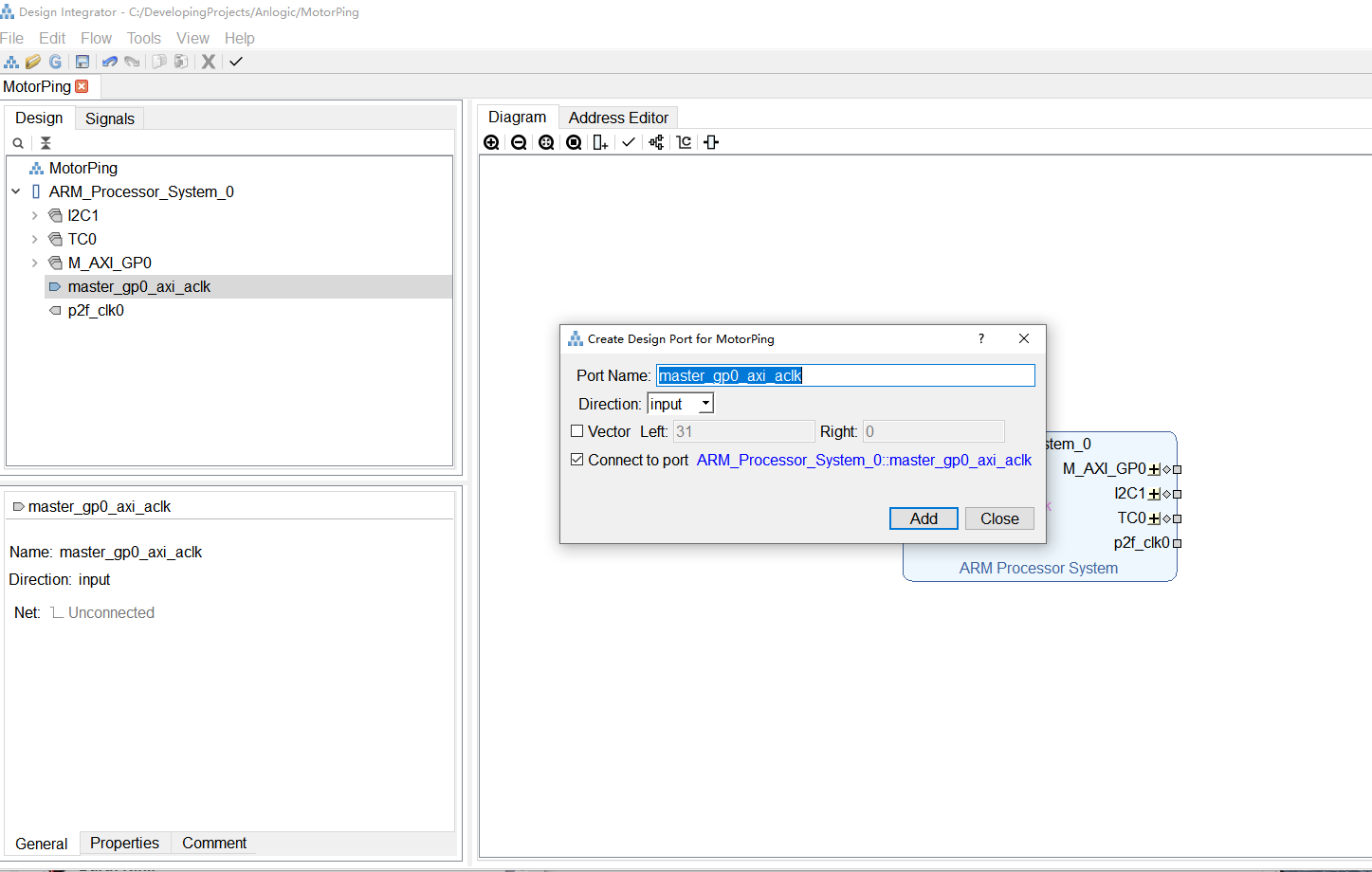Switch to the Address Editor tab
The image size is (1372, 872).
618,118
